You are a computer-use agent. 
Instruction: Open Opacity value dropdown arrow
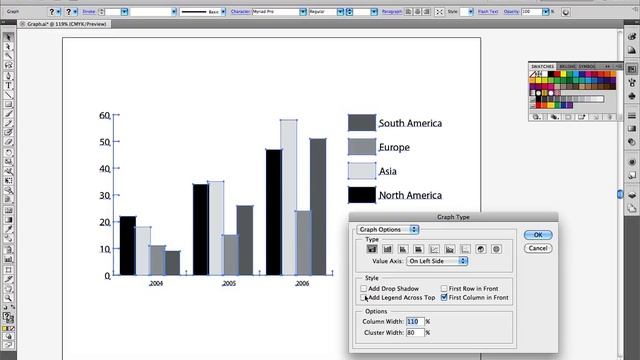(545, 12)
